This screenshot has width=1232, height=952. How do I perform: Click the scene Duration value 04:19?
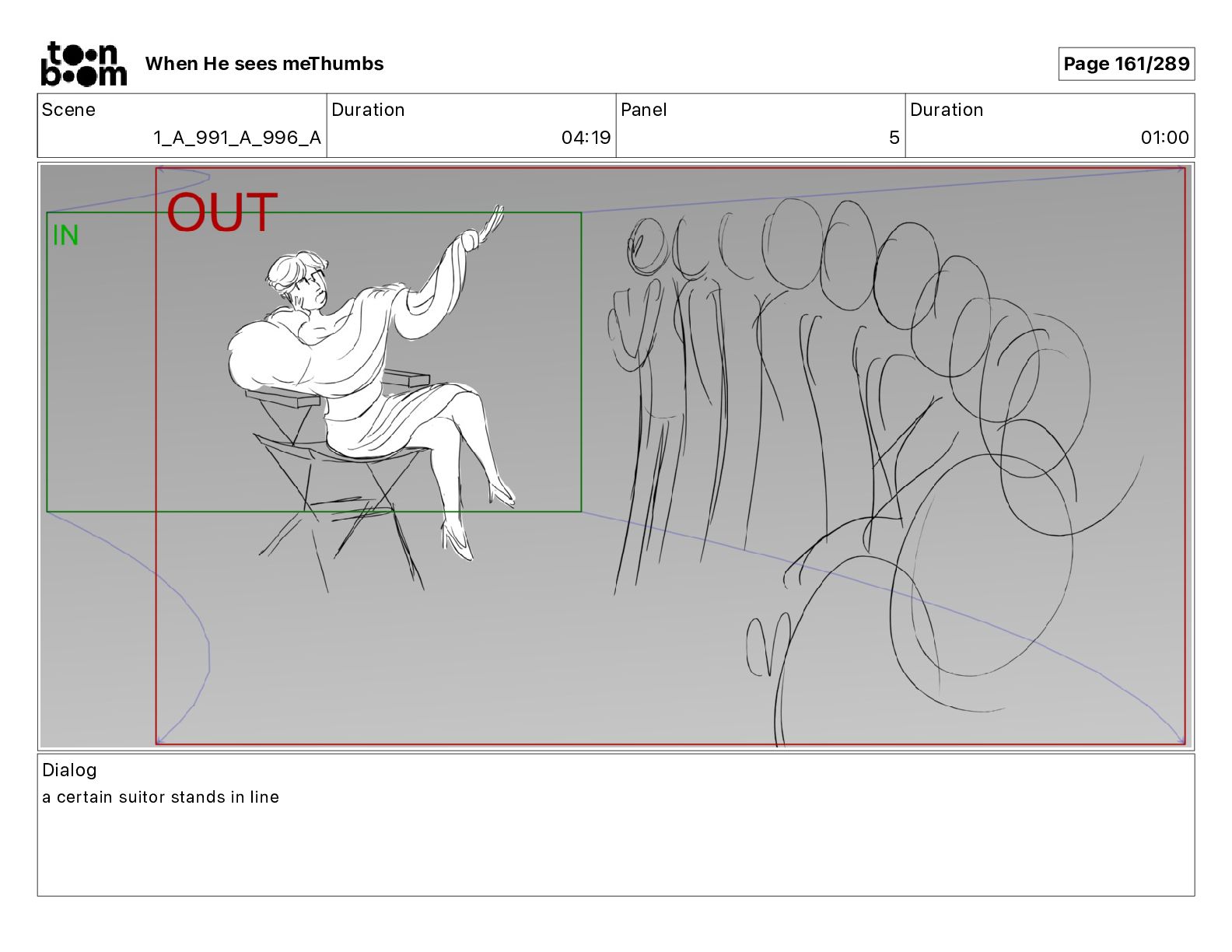tap(586, 138)
